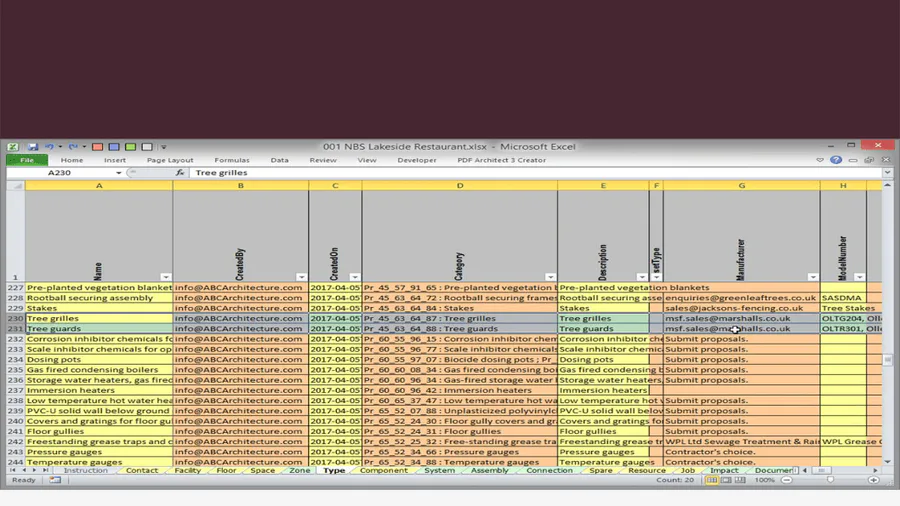Open the Developer ribbon tab

(417, 160)
